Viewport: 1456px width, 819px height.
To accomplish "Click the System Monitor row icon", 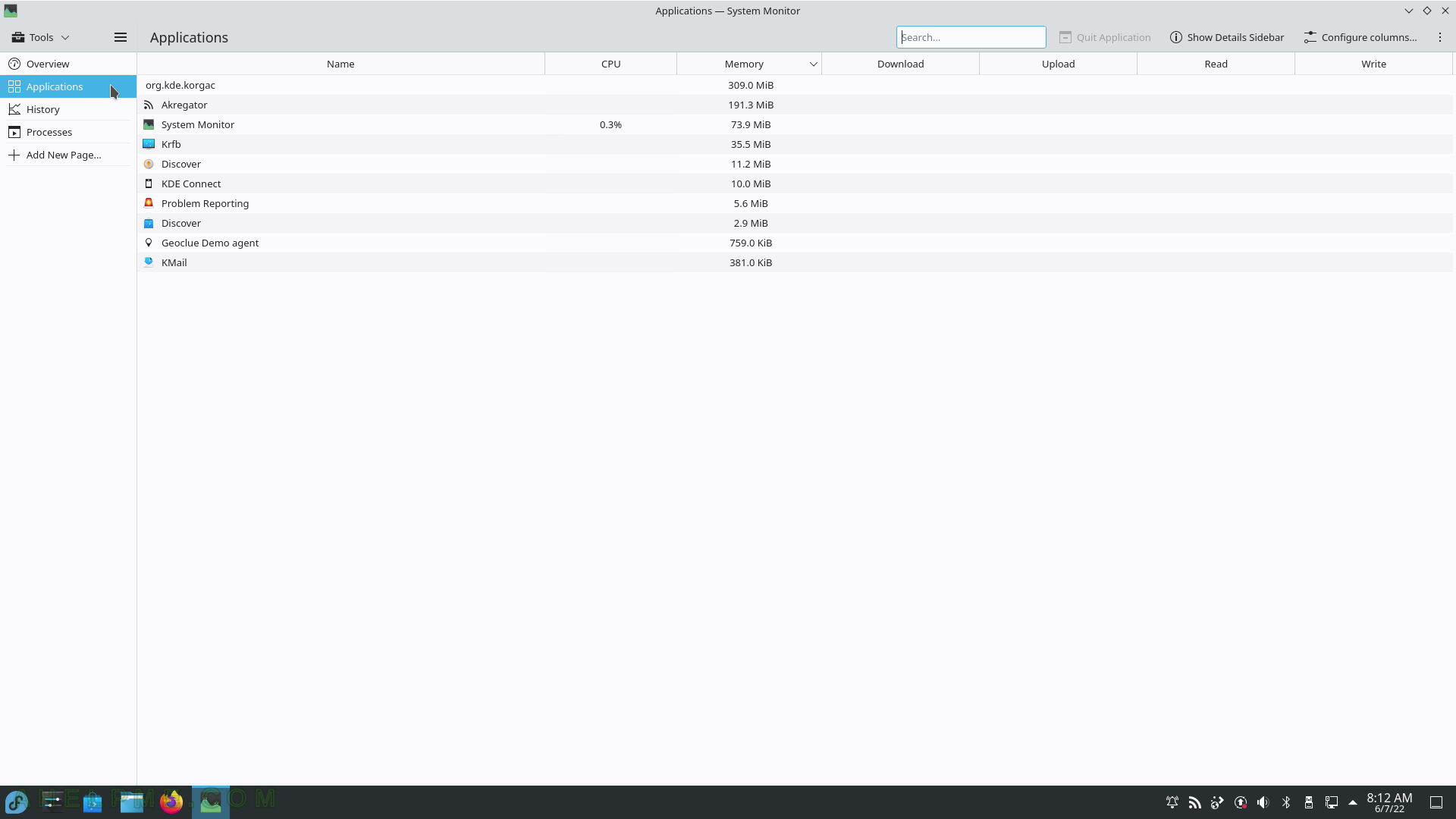I will [x=149, y=124].
